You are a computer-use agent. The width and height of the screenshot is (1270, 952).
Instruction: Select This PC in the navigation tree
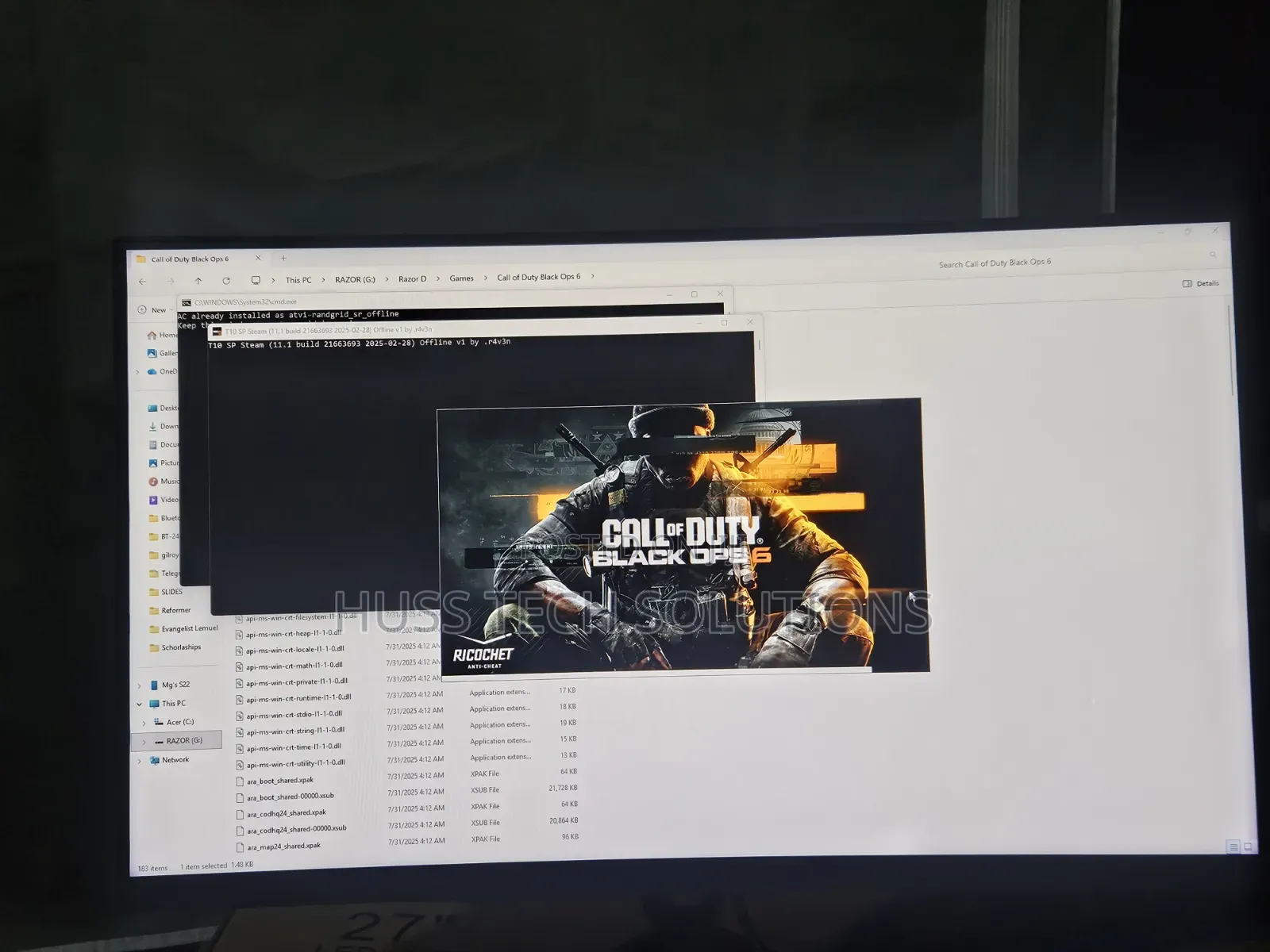pyautogui.click(x=167, y=704)
